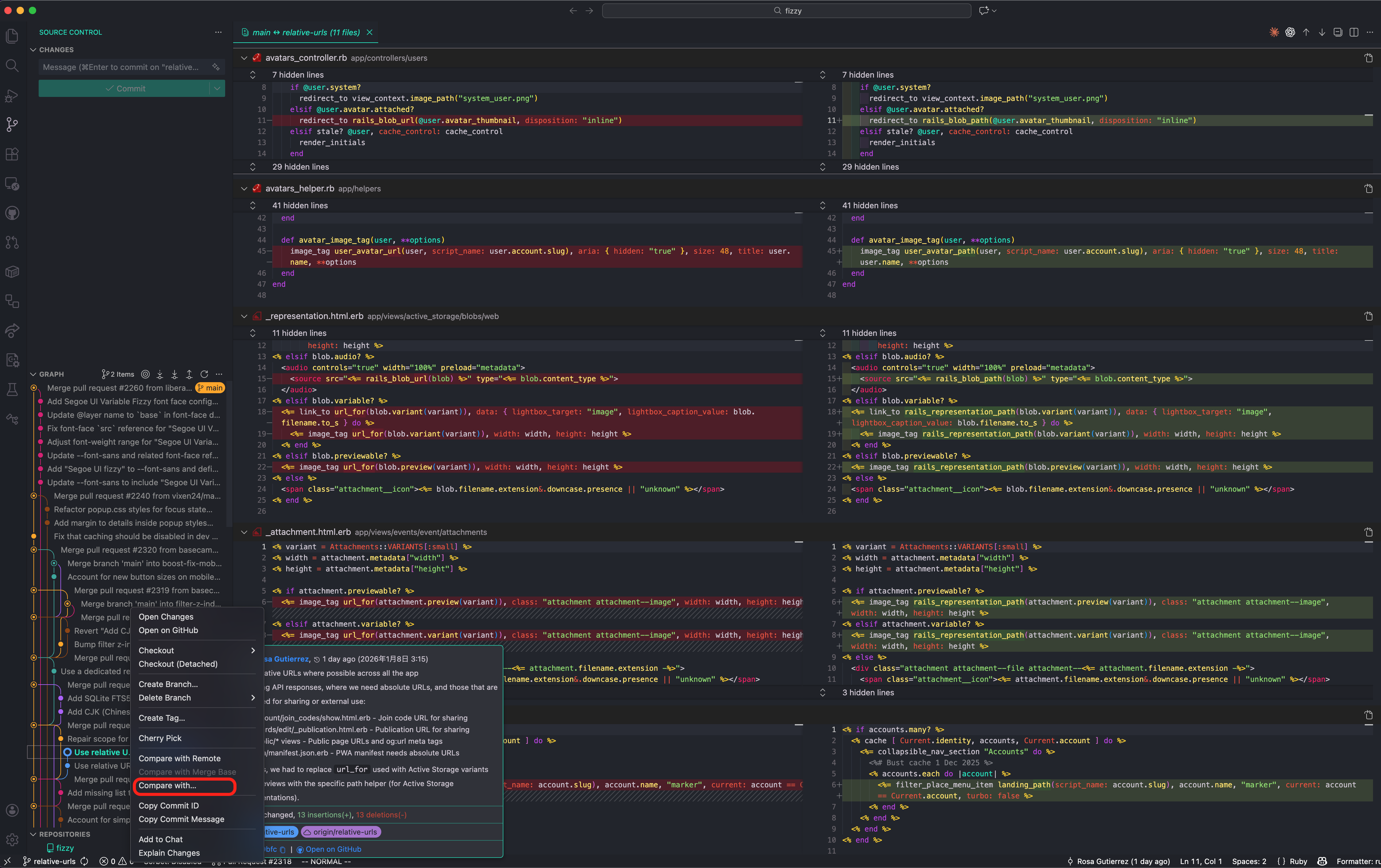The image size is (1381, 868).
Task: Choose Cherry Pick from the context menu
Action: [160, 739]
